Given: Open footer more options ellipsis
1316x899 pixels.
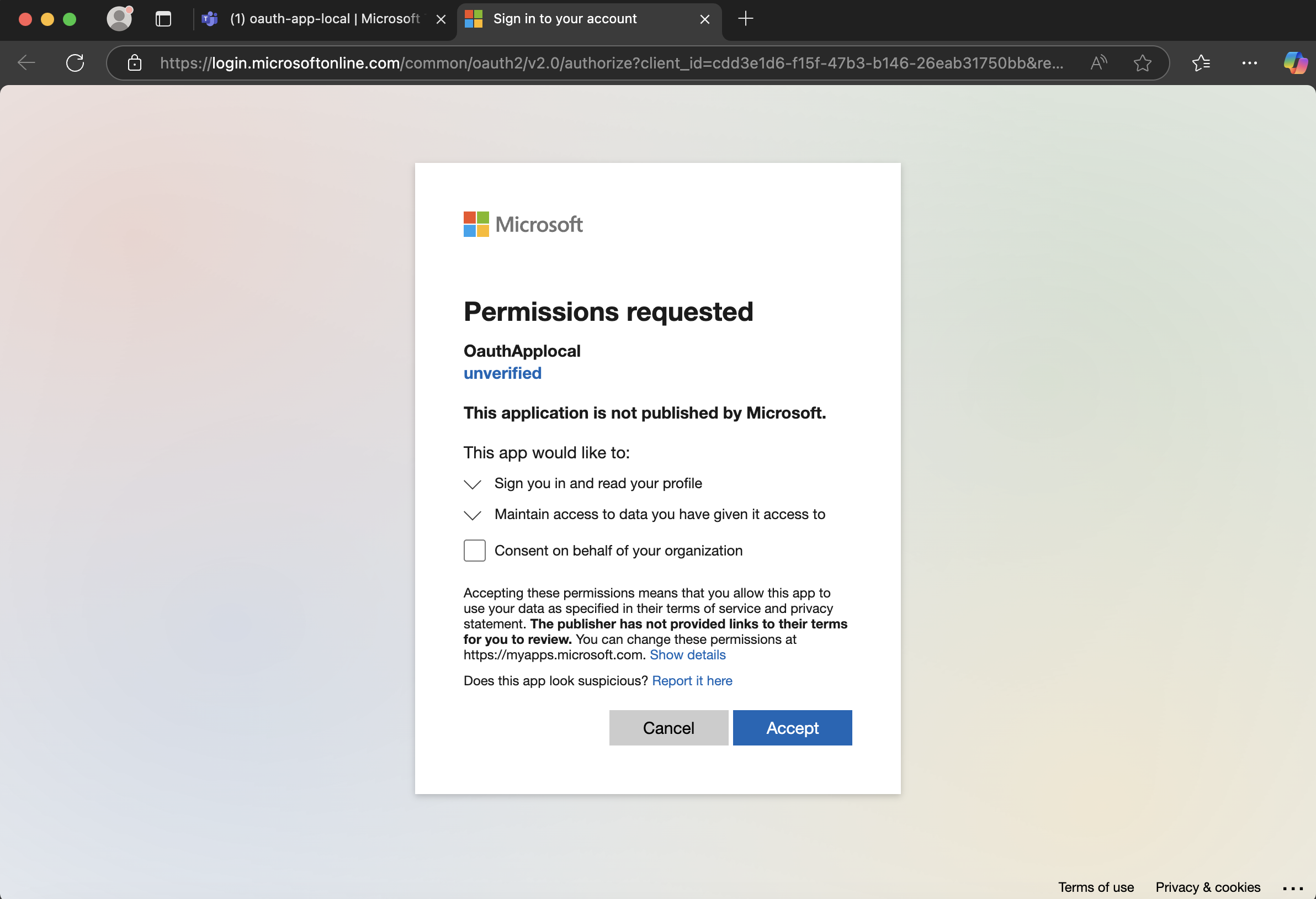Looking at the screenshot, I should click(1293, 889).
